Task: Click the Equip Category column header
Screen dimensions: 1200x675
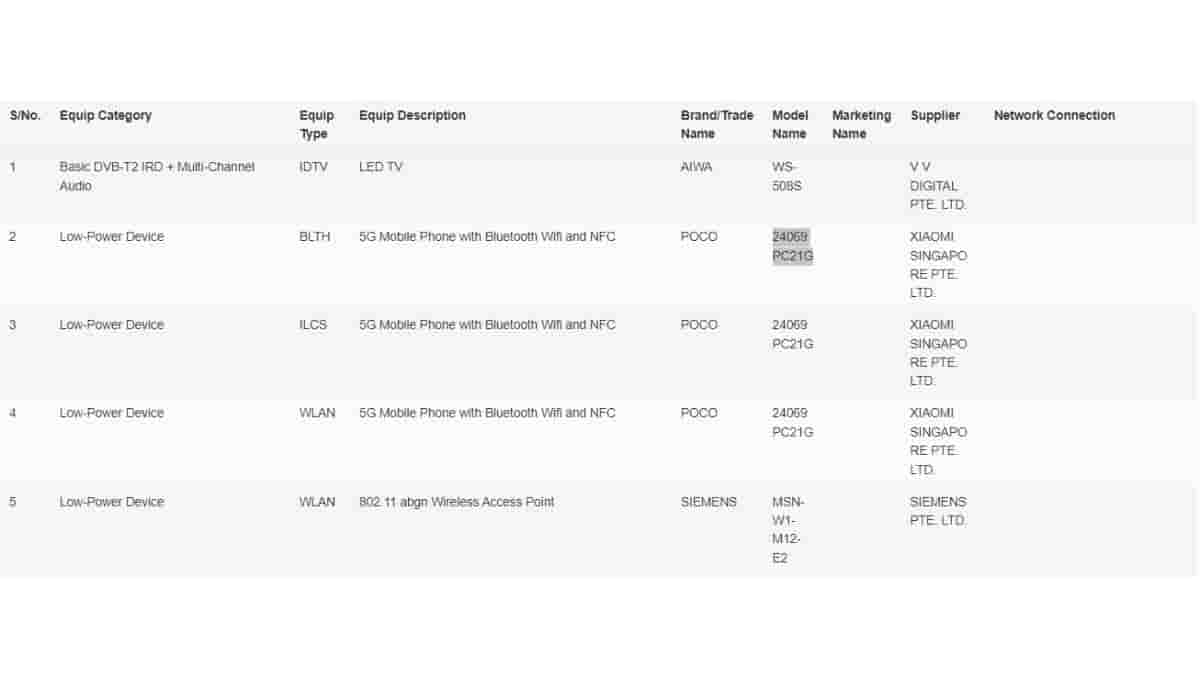Action: [105, 116]
